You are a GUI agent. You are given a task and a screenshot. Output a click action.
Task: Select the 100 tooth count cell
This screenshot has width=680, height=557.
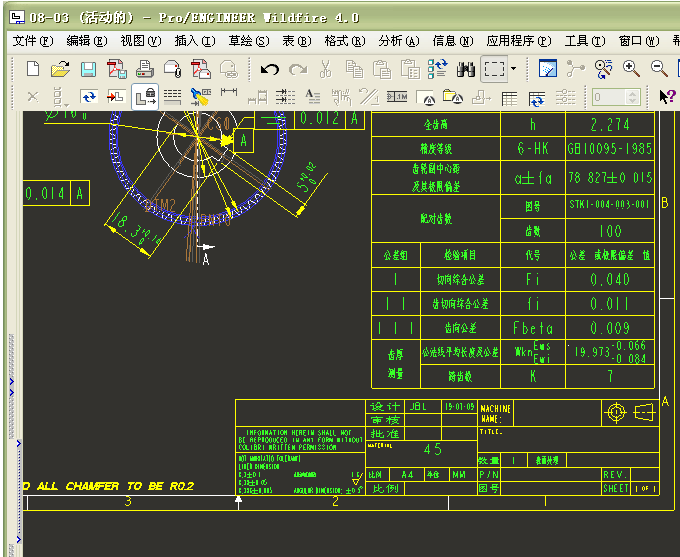[610, 231]
